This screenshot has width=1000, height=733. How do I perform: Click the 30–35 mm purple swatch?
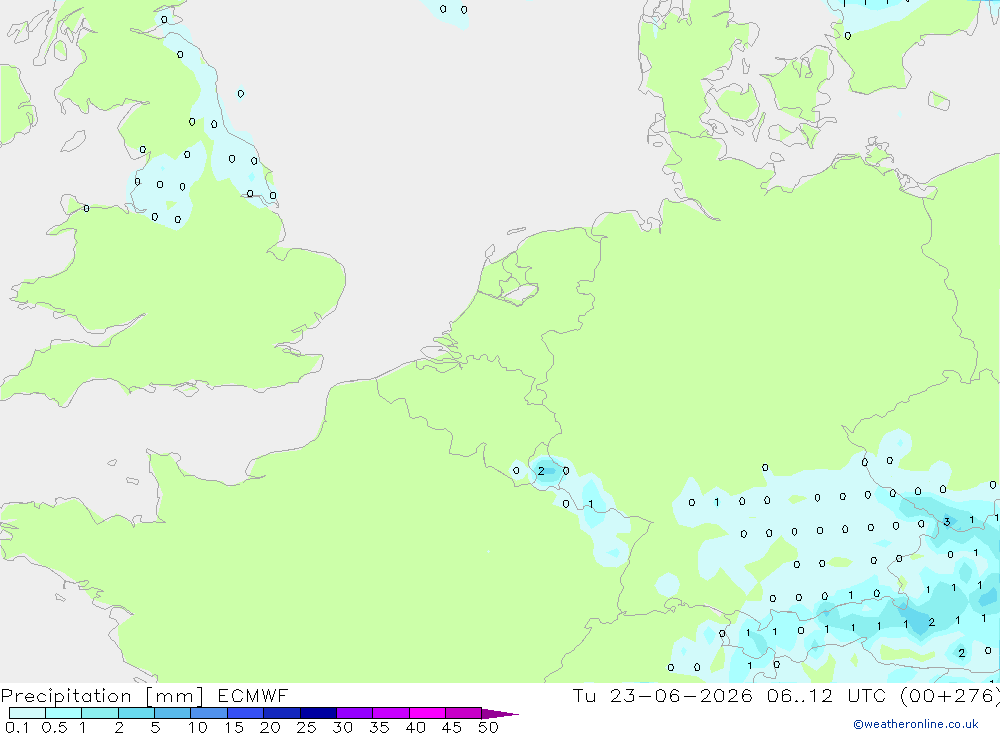tap(355, 713)
